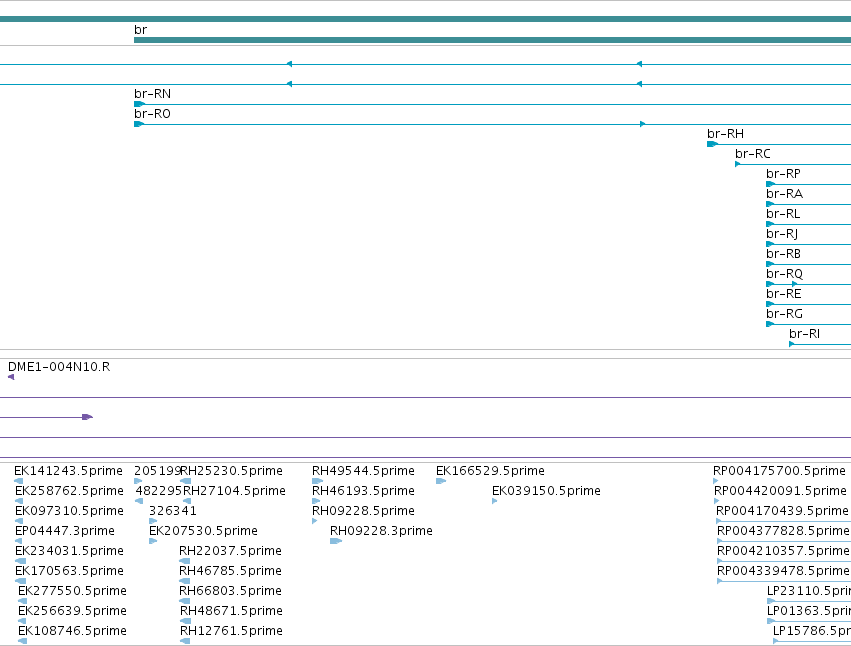The width and height of the screenshot is (851, 646).
Task: Click the EK039150.5prime feature glyph
Action: [x=494, y=501]
